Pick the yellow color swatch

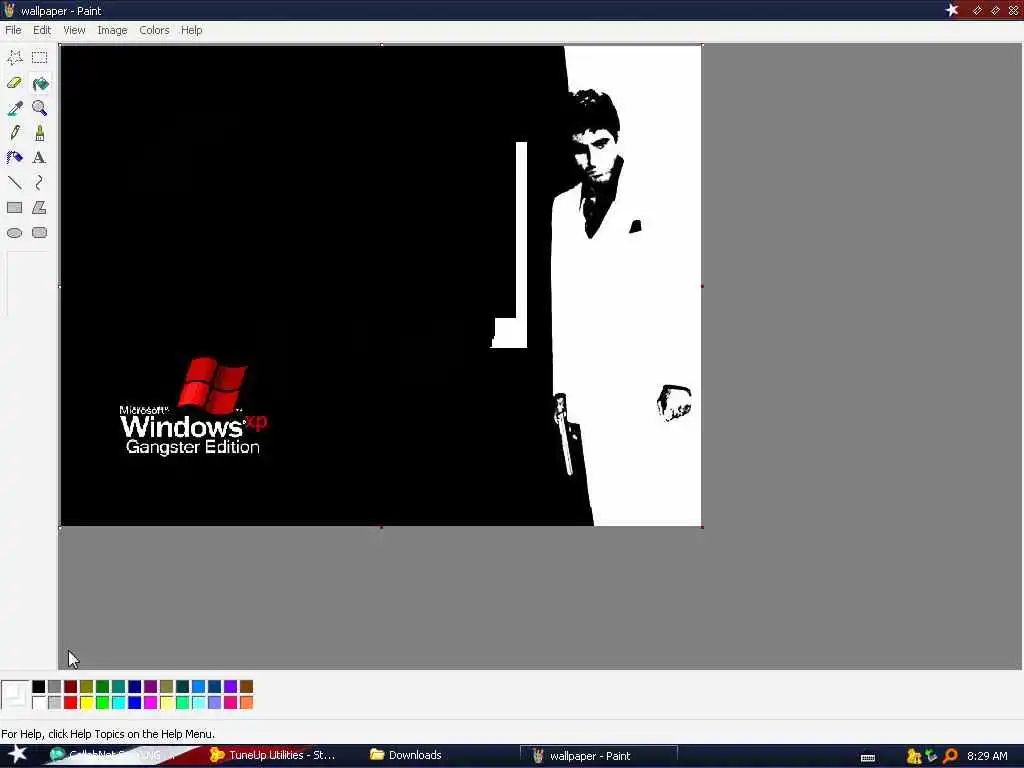[x=86, y=703]
